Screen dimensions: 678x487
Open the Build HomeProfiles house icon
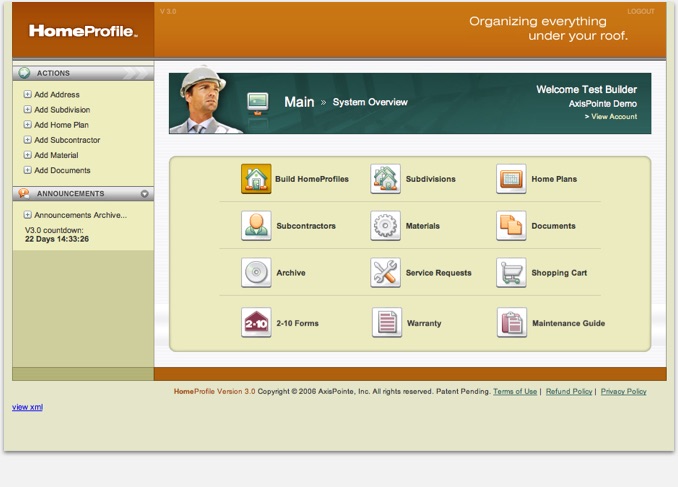click(256, 179)
